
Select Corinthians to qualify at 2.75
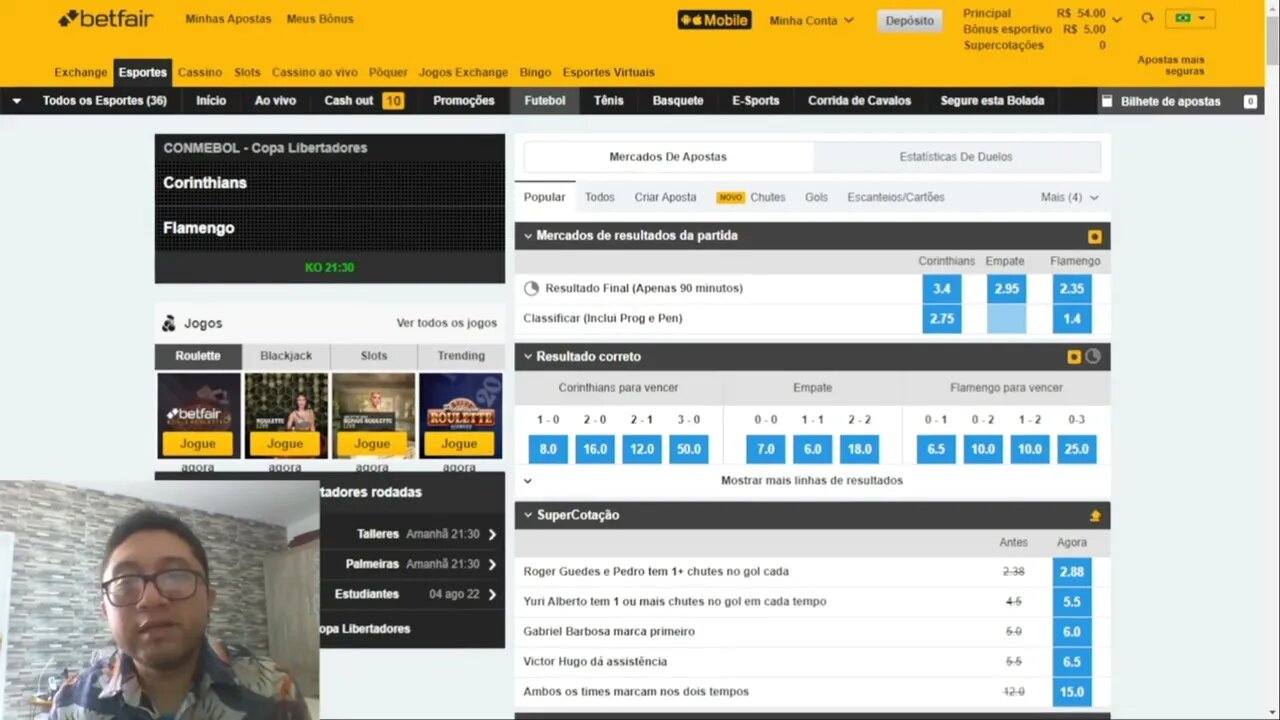pyautogui.click(x=942, y=319)
